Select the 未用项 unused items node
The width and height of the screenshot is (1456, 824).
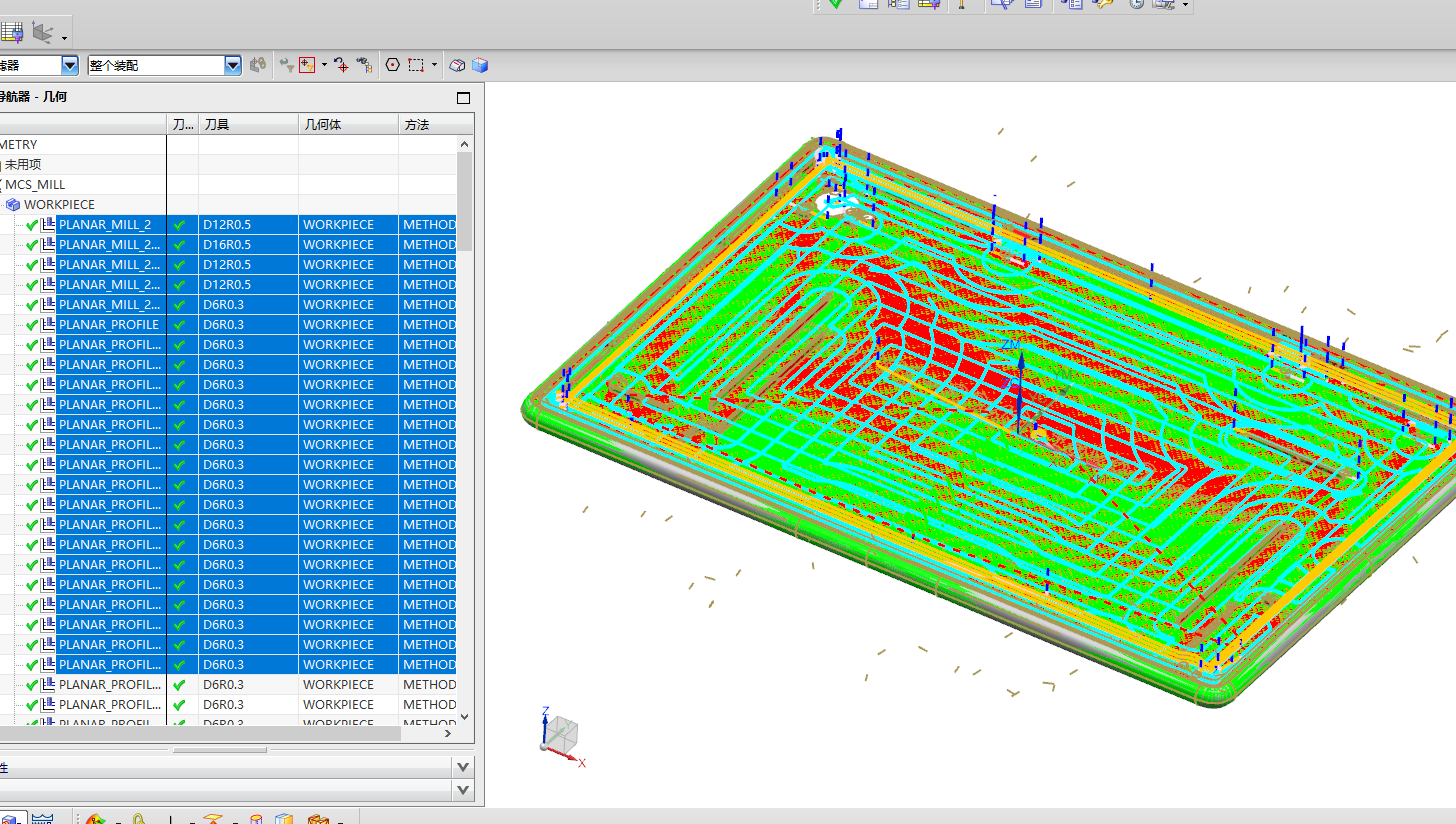click(x=23, y=165)
